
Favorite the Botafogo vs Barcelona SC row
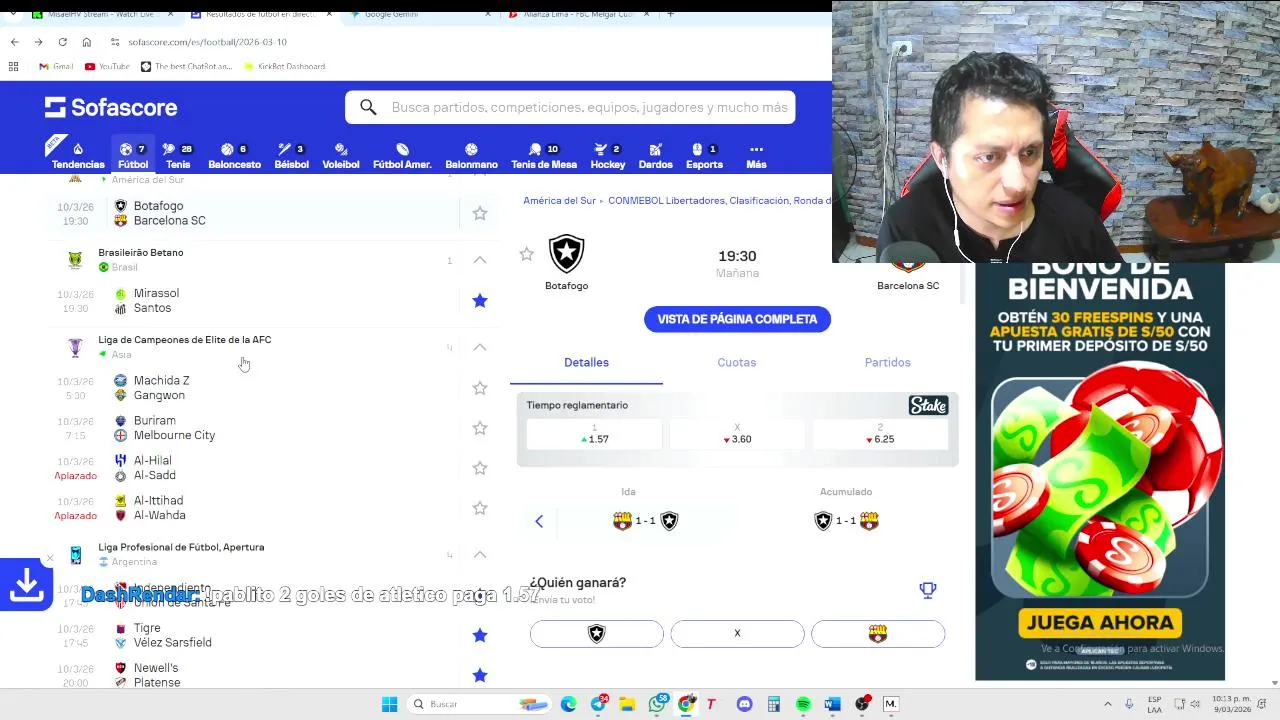click(480, 213)
